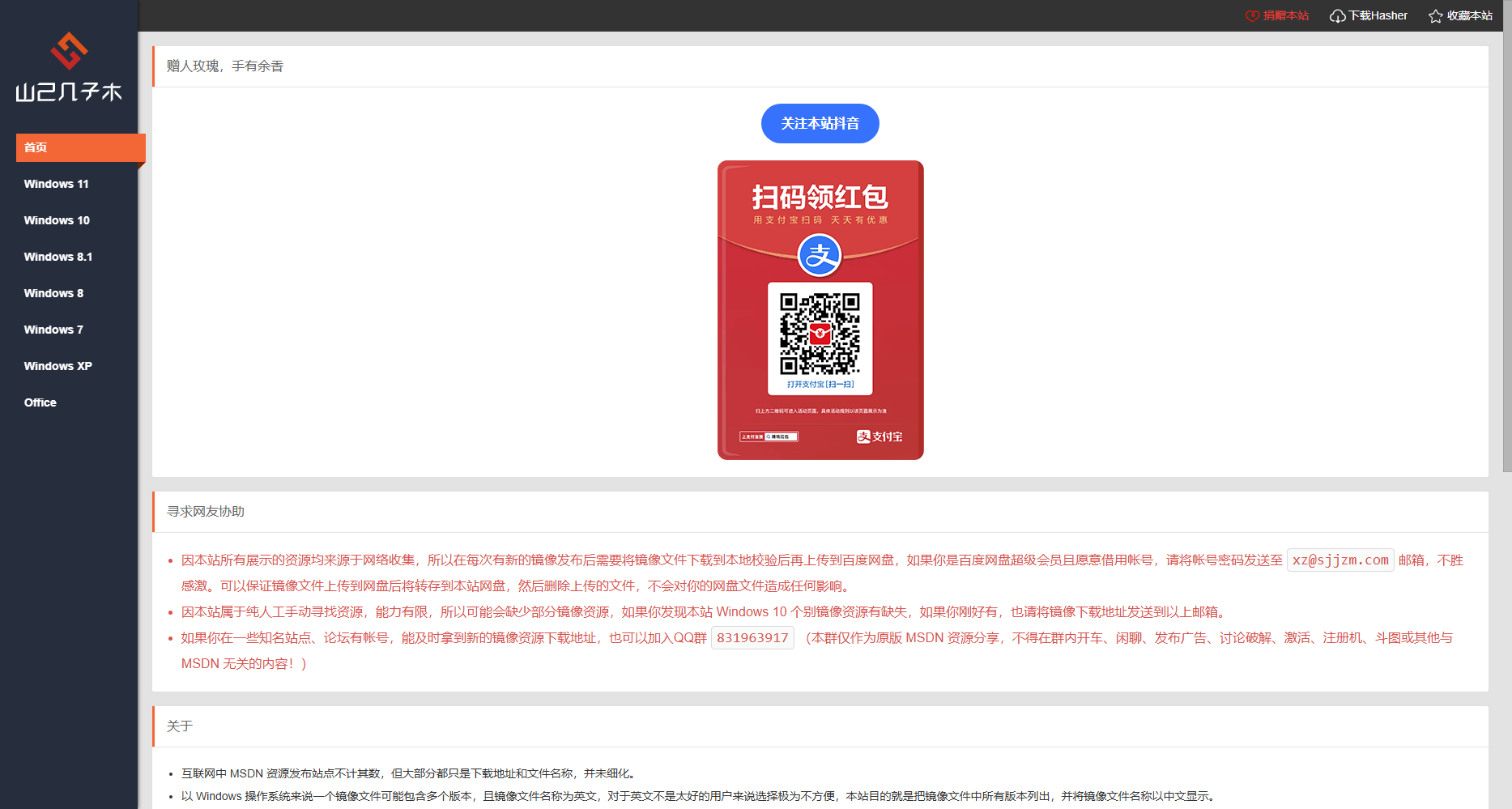Open the Windows XP page
Viewport: 1512px width, 809px height.
[58, 366]
